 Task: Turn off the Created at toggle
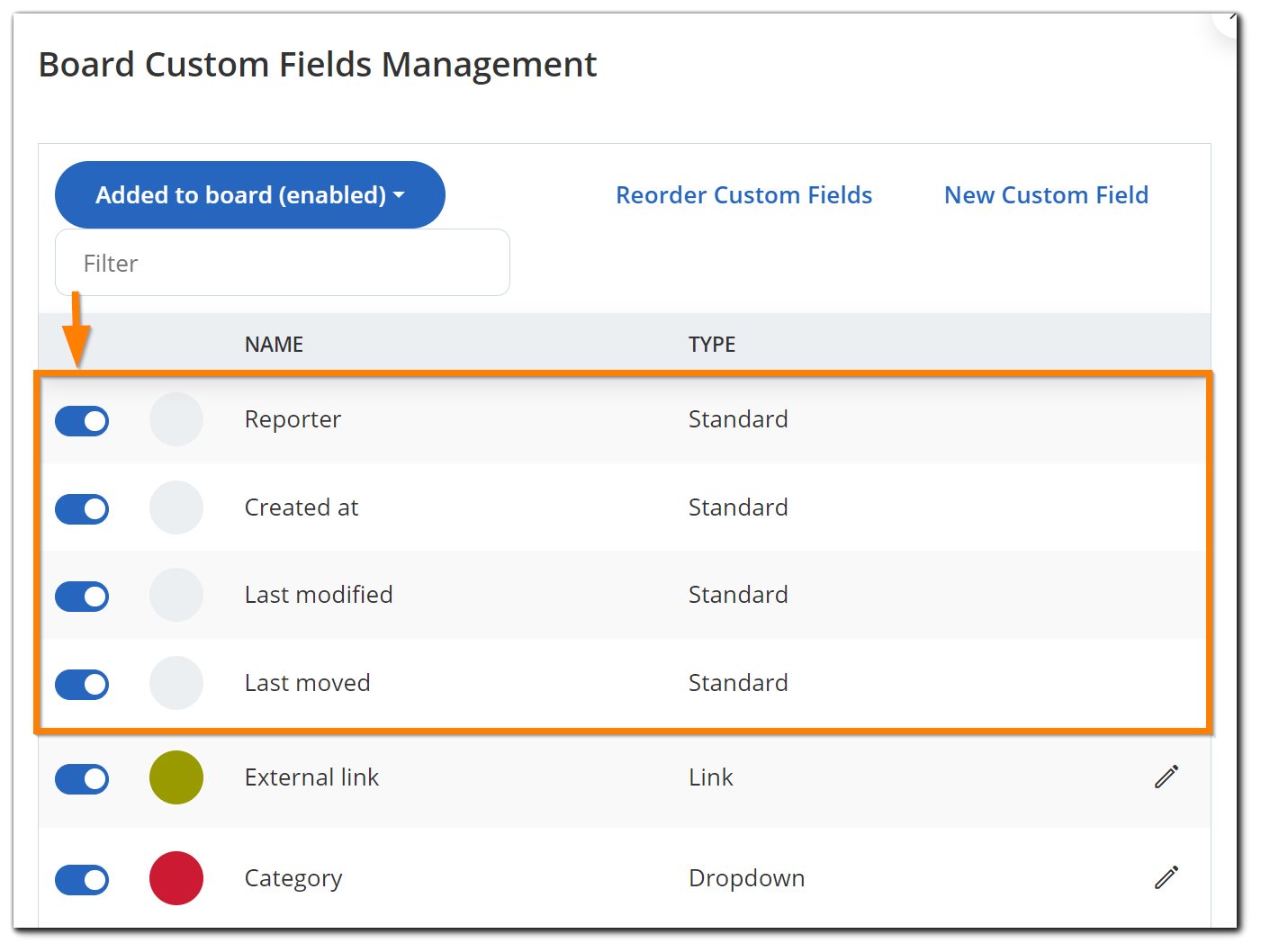[82, 508]
